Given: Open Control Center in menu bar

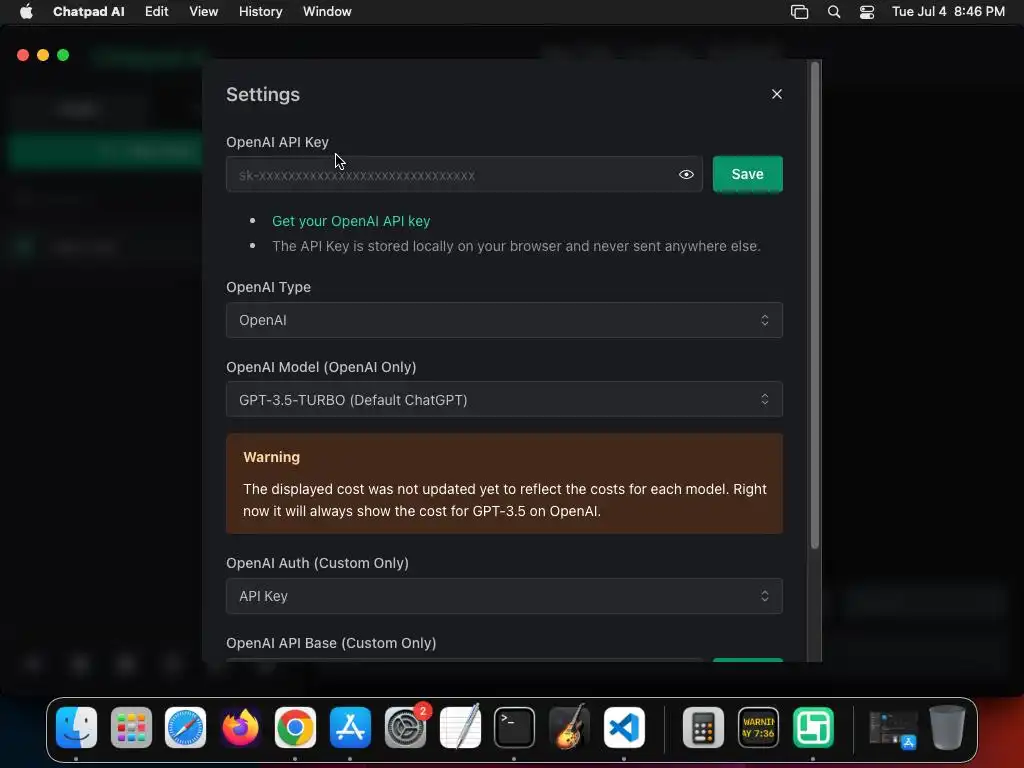Looking at the screenshot, I should click(x=867, y=12).
